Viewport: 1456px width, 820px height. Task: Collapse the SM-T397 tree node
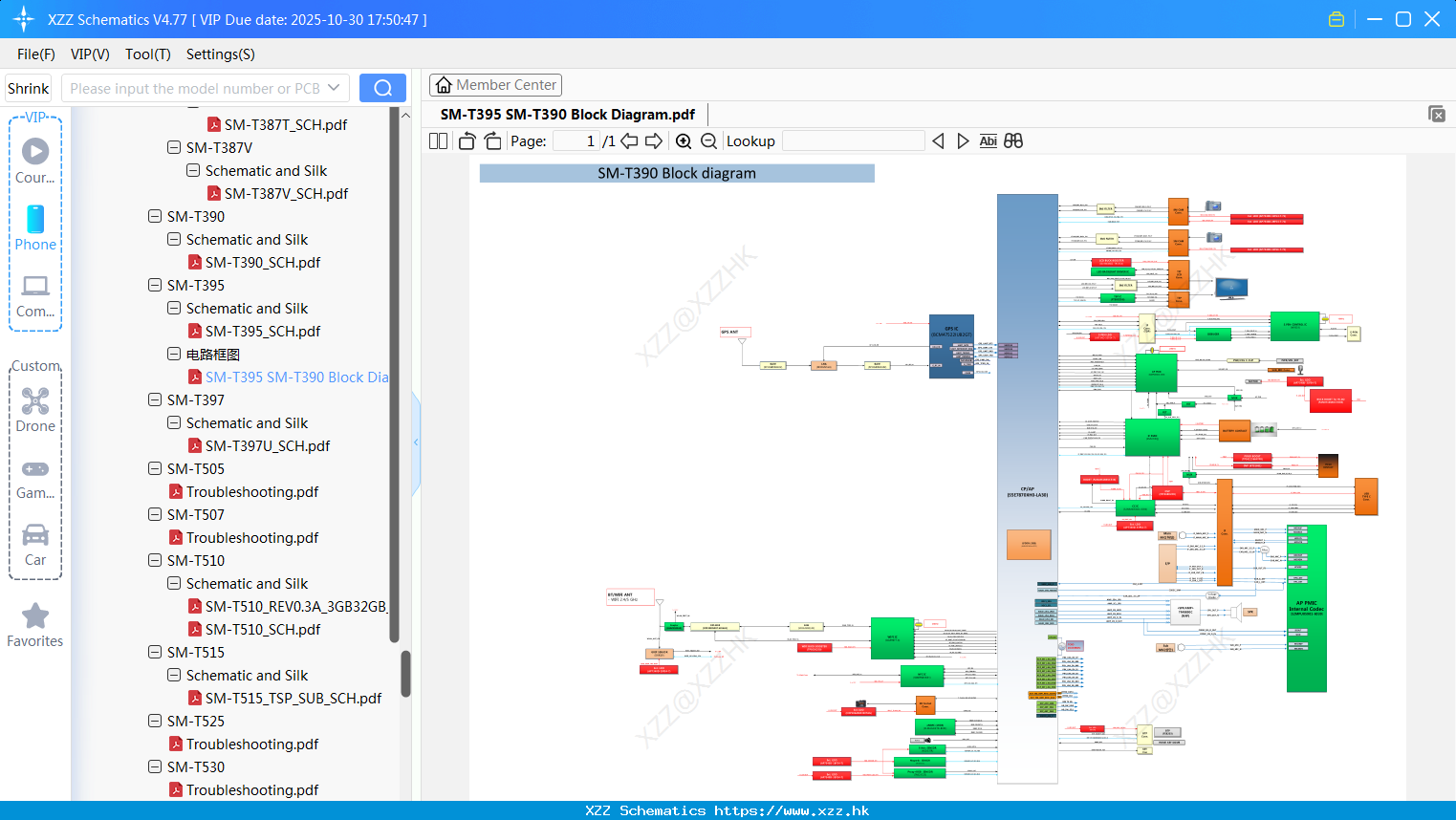[x=155, y=399]
